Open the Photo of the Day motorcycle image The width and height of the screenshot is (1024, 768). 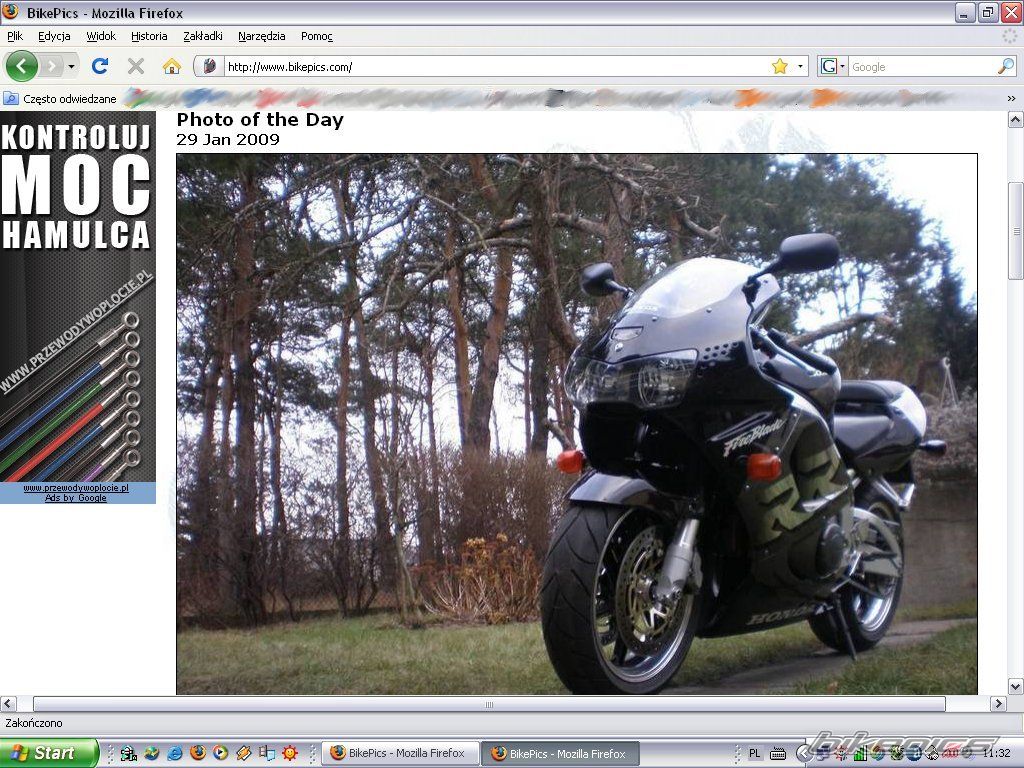click(577, 424)
